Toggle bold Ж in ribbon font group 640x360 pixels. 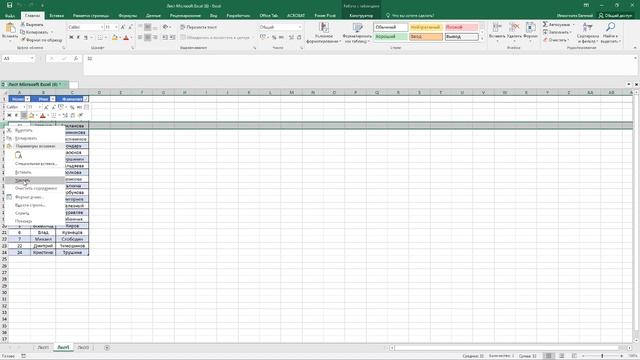(x=71, y=37)
